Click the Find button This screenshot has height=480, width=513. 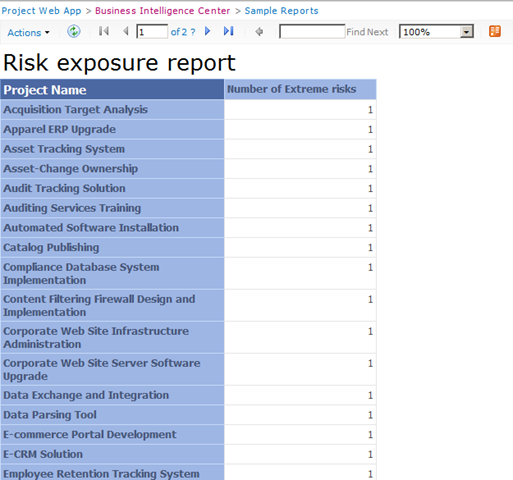356,32
